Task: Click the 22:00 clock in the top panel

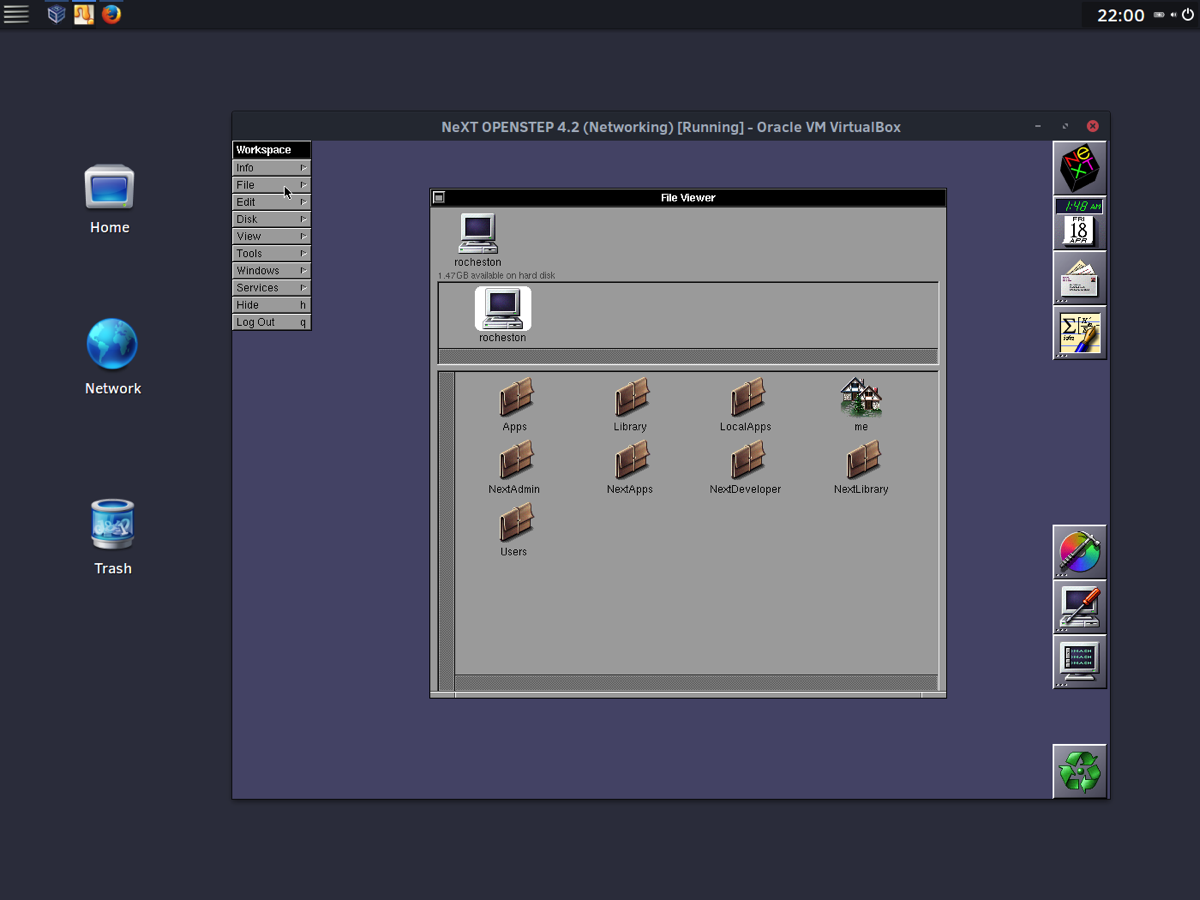Action: pos(1120,15)
